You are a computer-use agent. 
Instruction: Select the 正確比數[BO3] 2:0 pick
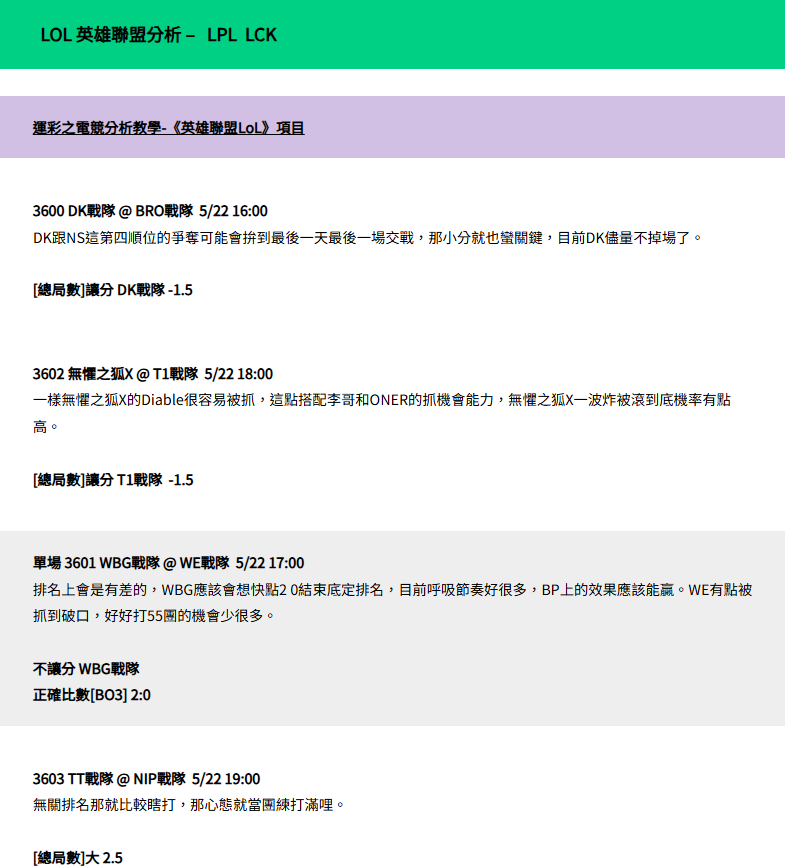point(92,695)
